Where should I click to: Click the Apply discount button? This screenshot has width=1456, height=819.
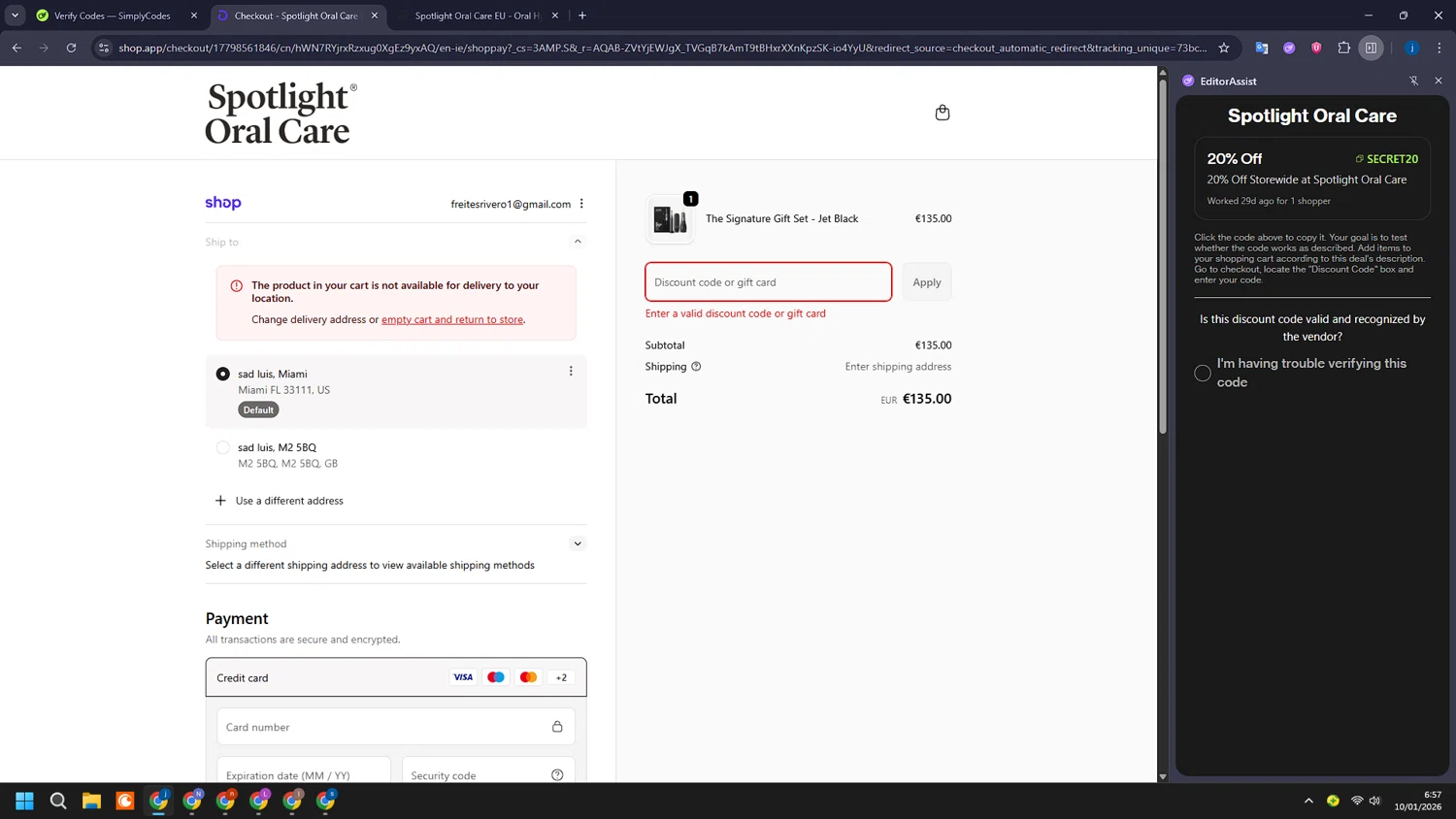927,282
